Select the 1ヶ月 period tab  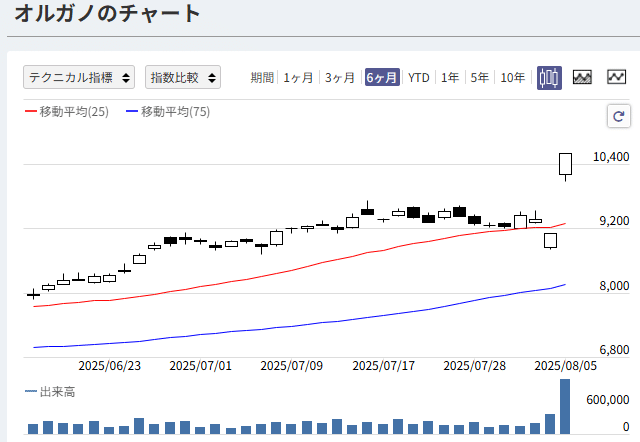(x=298, y=78)
